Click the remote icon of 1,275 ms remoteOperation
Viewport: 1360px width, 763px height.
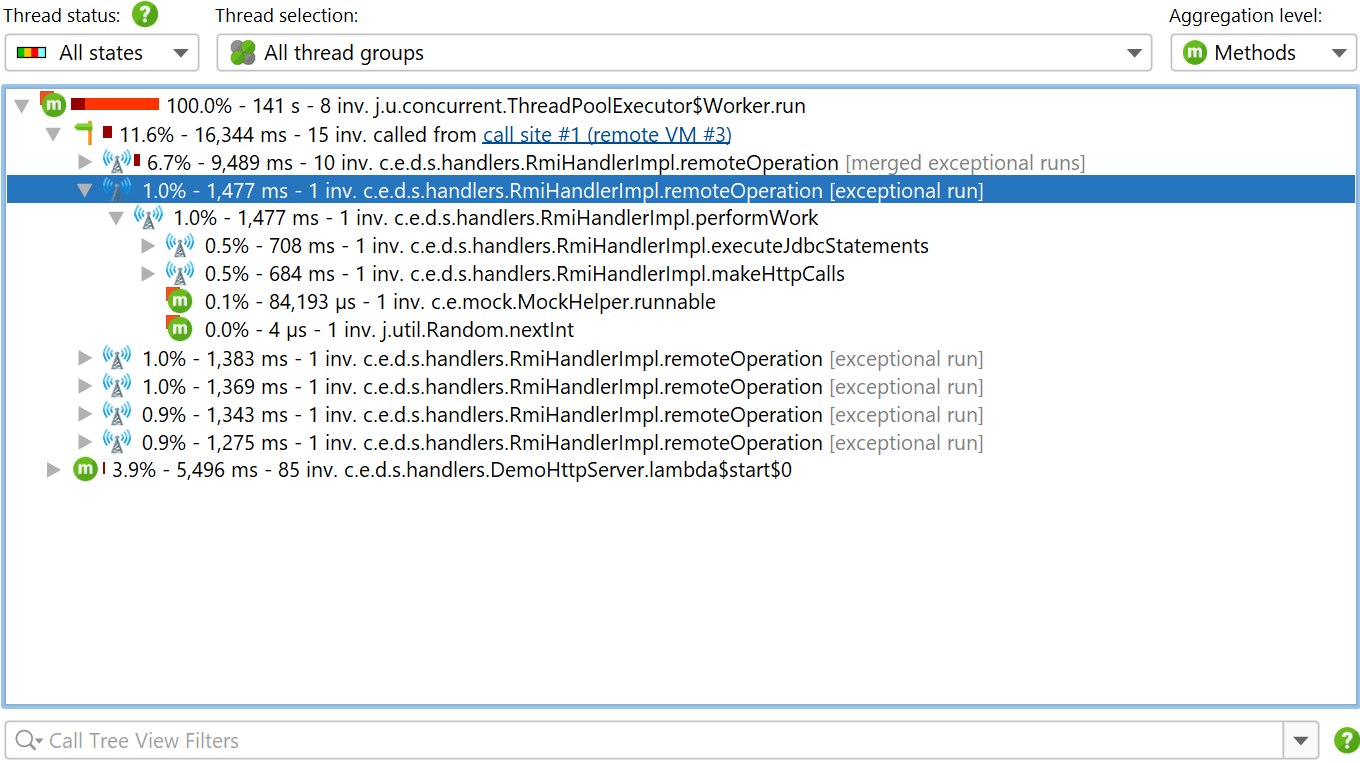click(x=117, y=441)
